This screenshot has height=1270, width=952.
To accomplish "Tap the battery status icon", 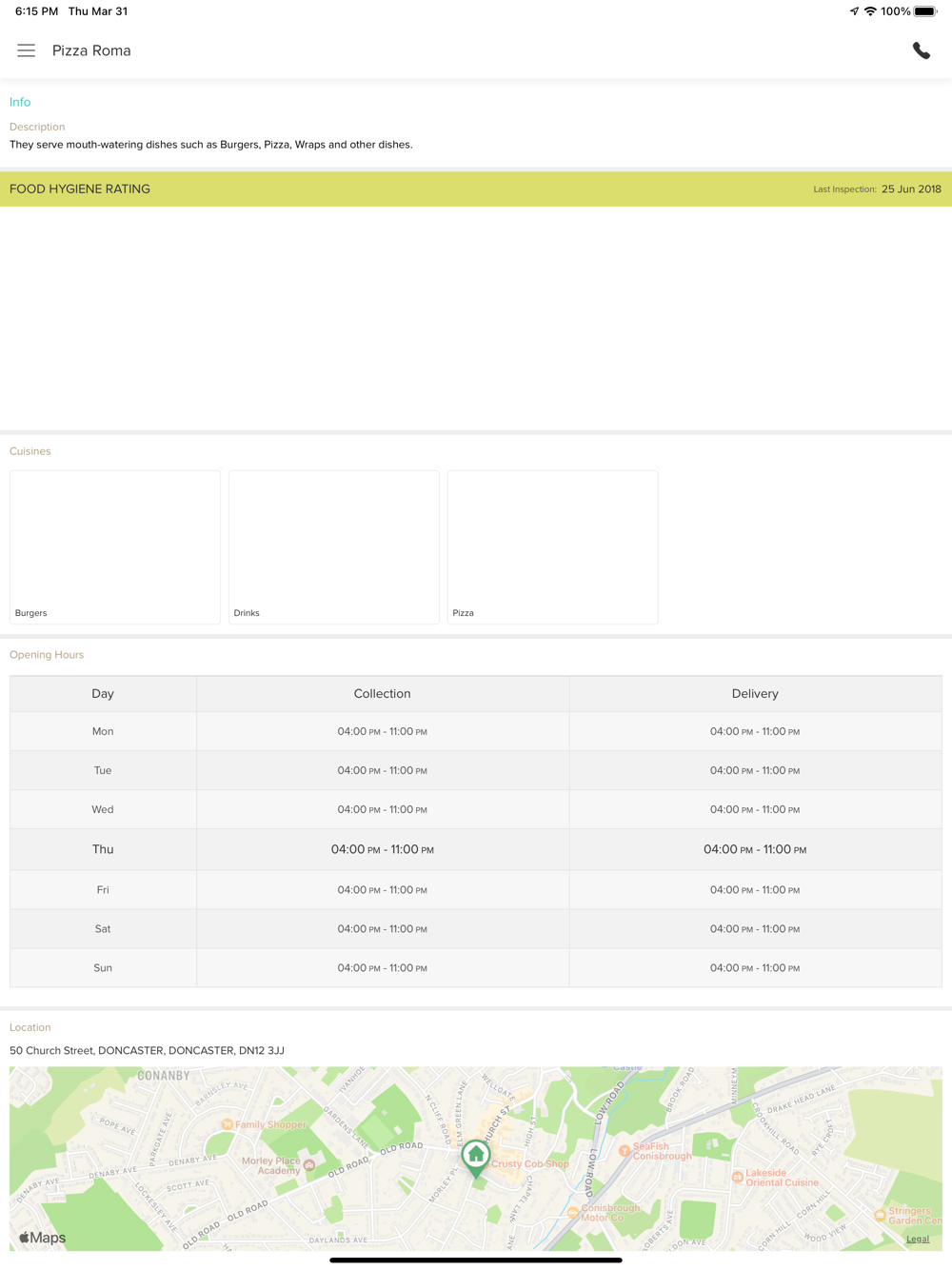I will [x=925, y=11].
